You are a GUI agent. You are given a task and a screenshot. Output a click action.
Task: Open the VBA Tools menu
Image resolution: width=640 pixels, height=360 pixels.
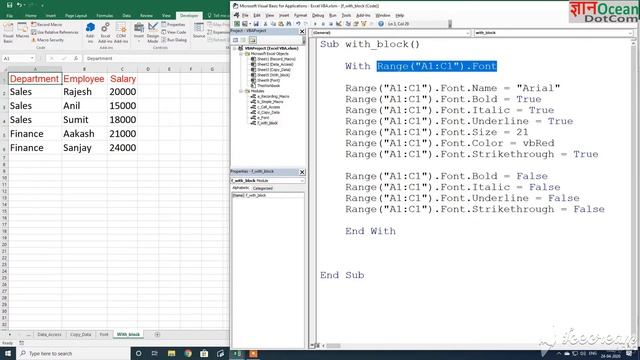pyautogui.click(x=346, y=16)
